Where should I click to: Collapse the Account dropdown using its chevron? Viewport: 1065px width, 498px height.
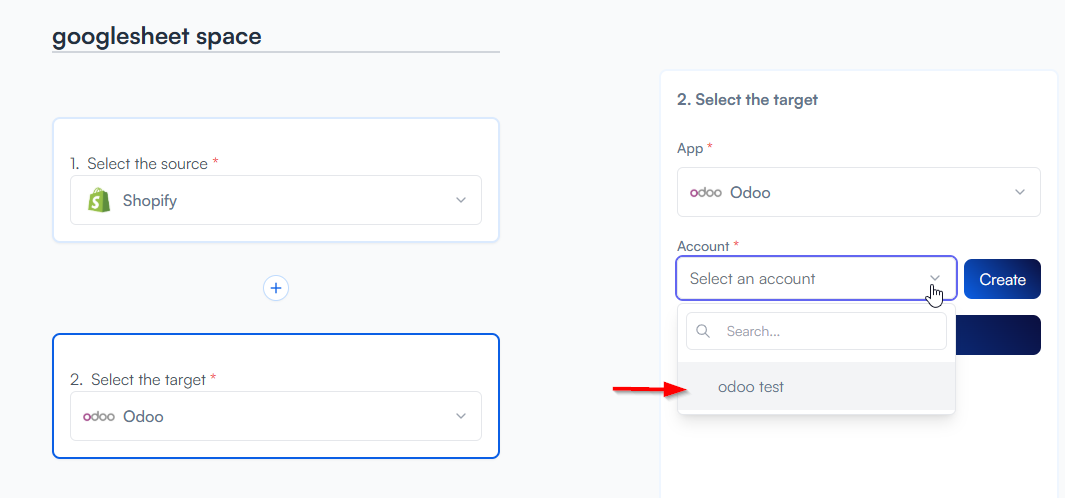935,279
